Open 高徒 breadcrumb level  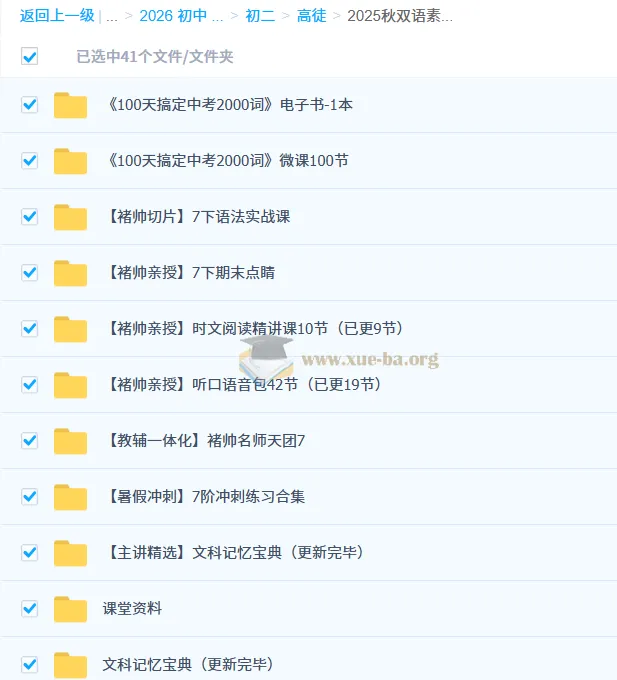tap(311, 16)
